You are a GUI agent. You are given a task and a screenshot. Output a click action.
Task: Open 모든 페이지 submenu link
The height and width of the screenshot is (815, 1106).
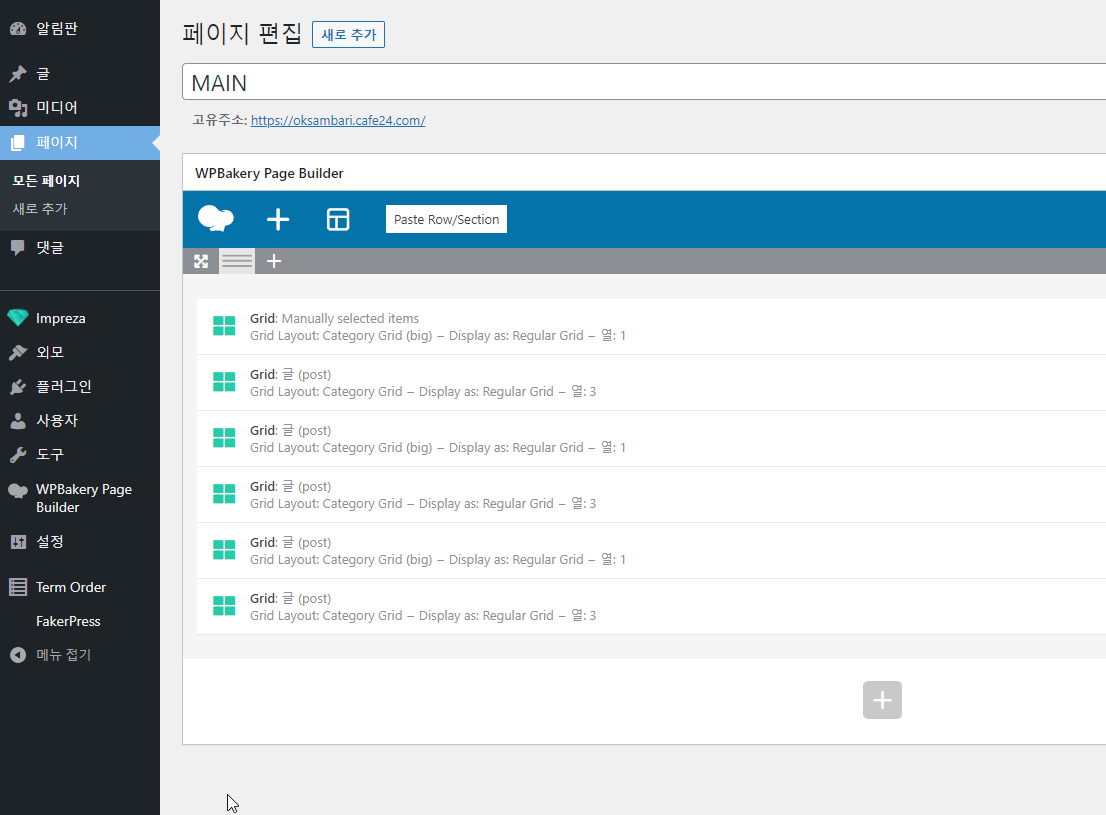pyautogui.click(x=46, y=181)
